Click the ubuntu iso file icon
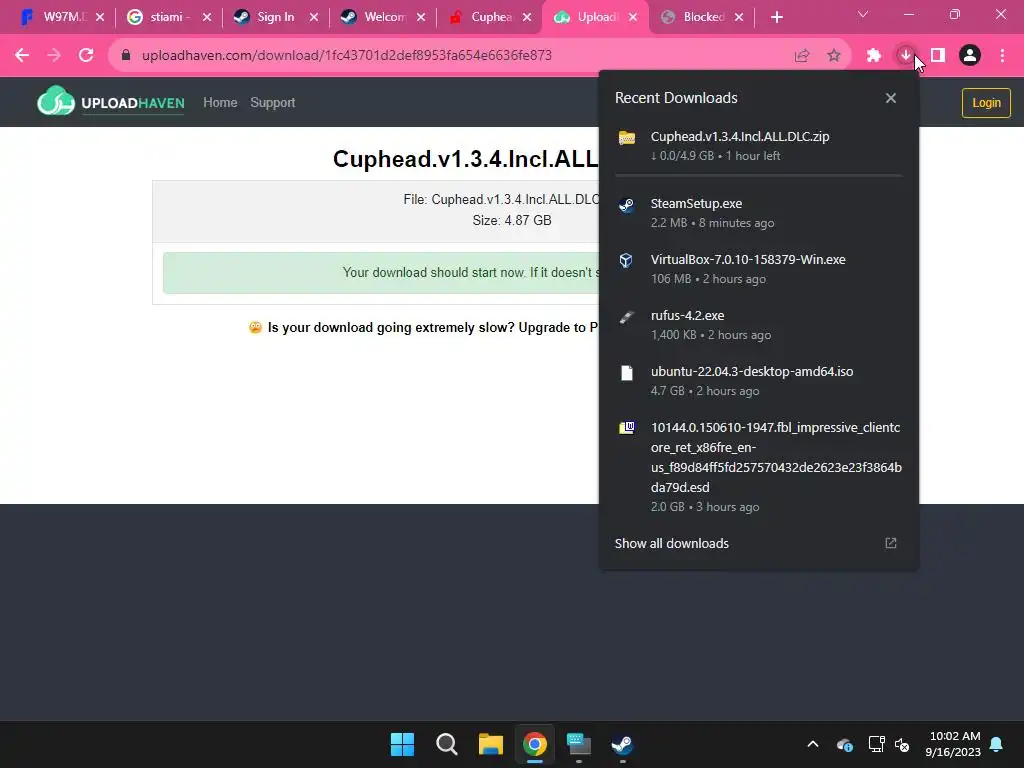1024x768 pixels. [627, 373]
